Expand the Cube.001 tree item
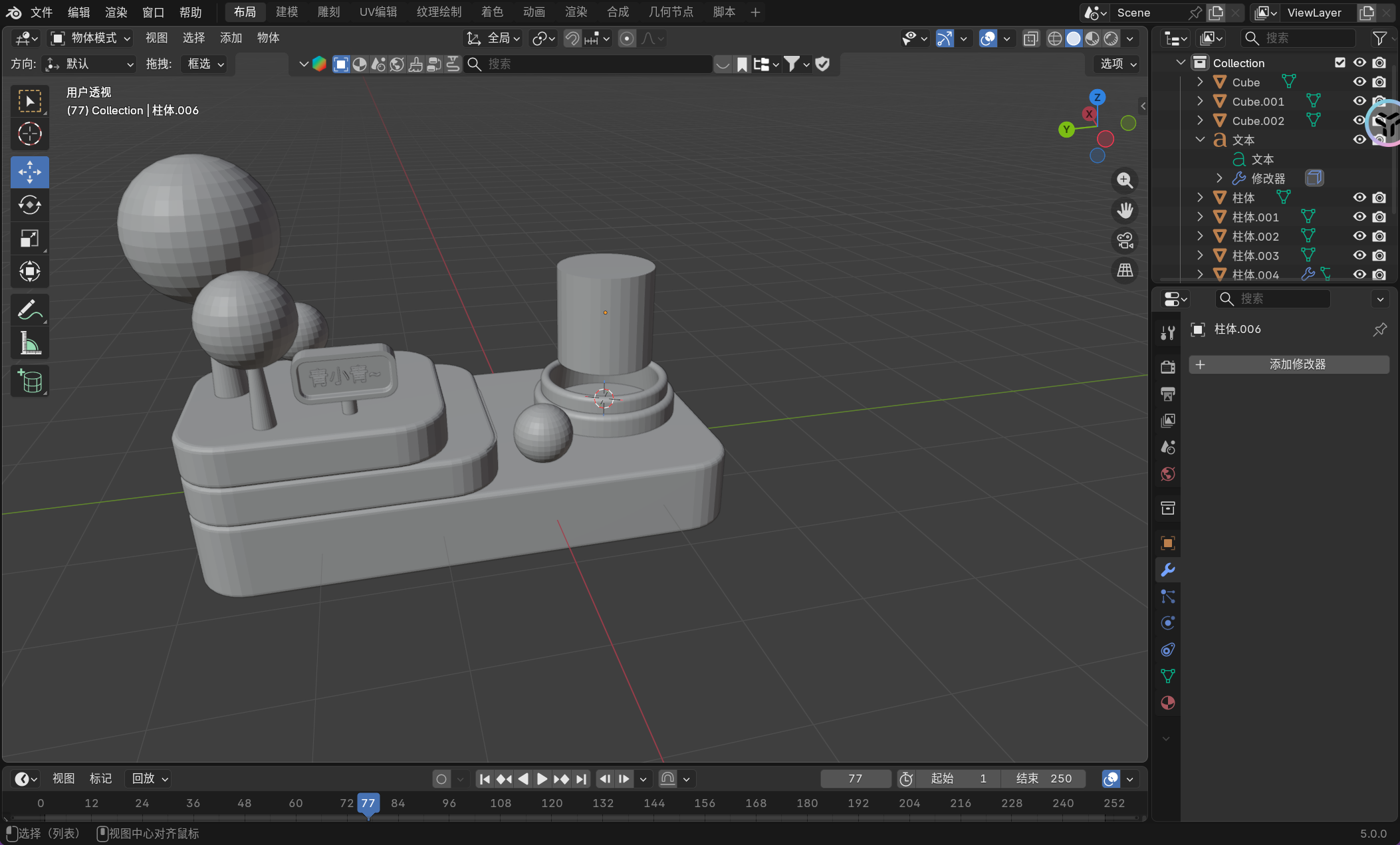 coord(1200,101)
